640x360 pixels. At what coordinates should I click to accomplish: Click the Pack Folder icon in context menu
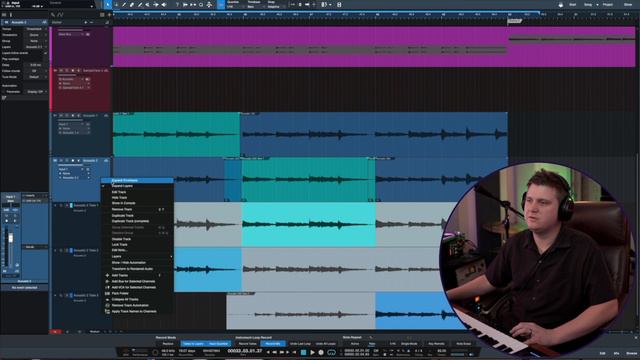pyautogui.click(x=107, y=293)
